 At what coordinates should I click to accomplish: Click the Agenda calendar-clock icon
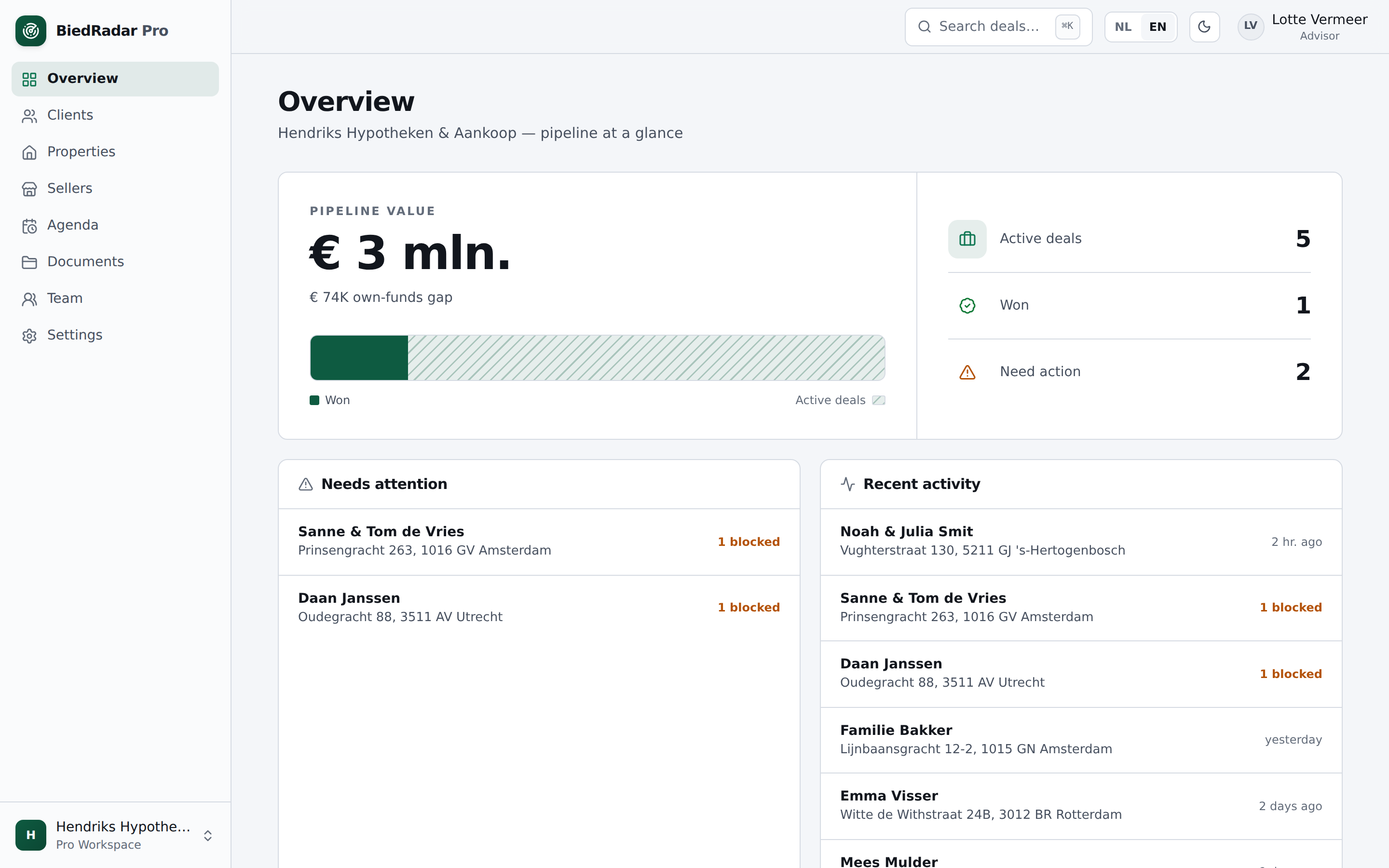pos(29,226)
